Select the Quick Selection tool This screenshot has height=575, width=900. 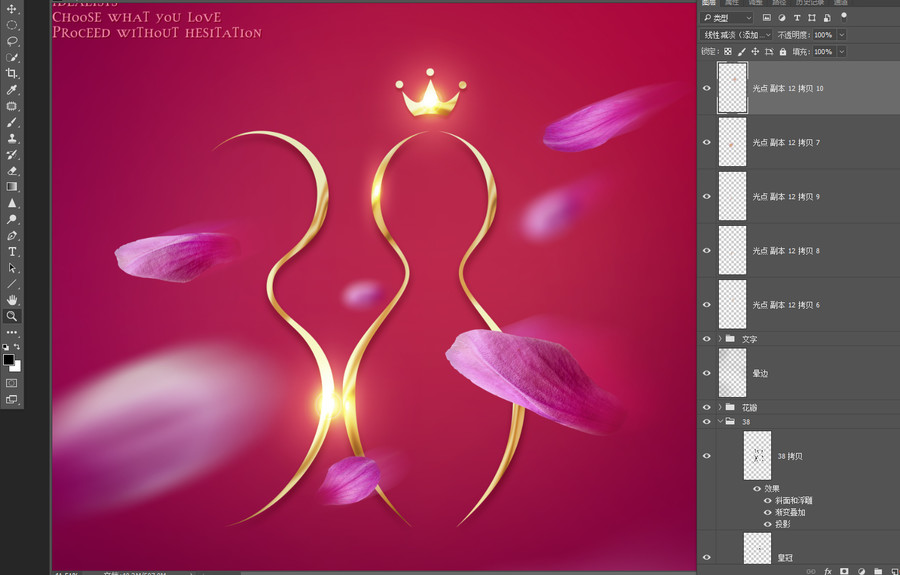tap(11, 57)
